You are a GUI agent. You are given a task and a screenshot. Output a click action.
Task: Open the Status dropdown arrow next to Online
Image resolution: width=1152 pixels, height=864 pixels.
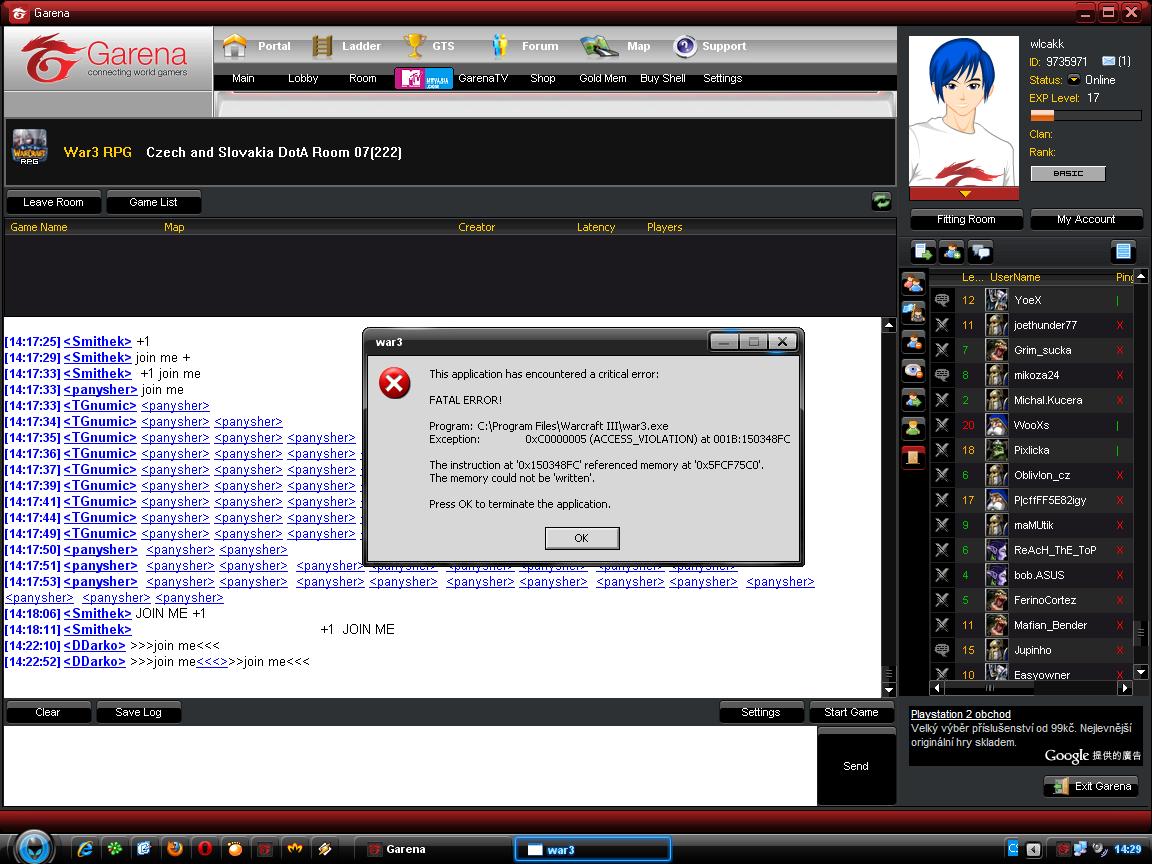click(1074, 80)
